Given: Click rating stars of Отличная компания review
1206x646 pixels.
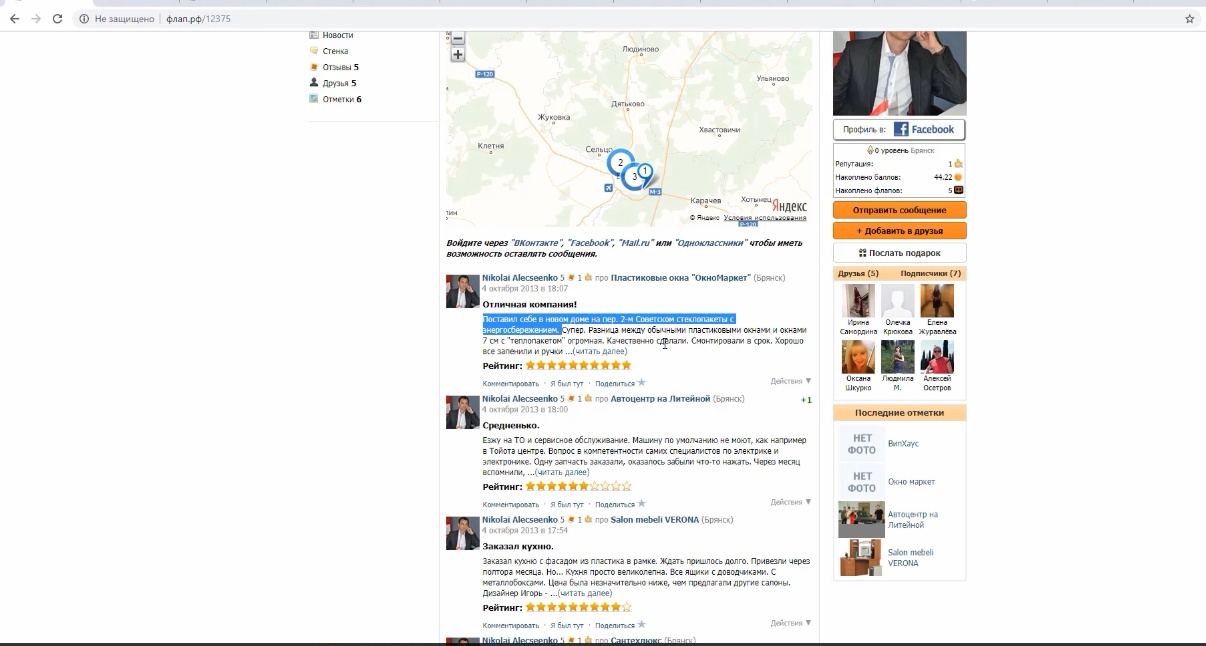Looking at the screenshot, I should [578, 365].
